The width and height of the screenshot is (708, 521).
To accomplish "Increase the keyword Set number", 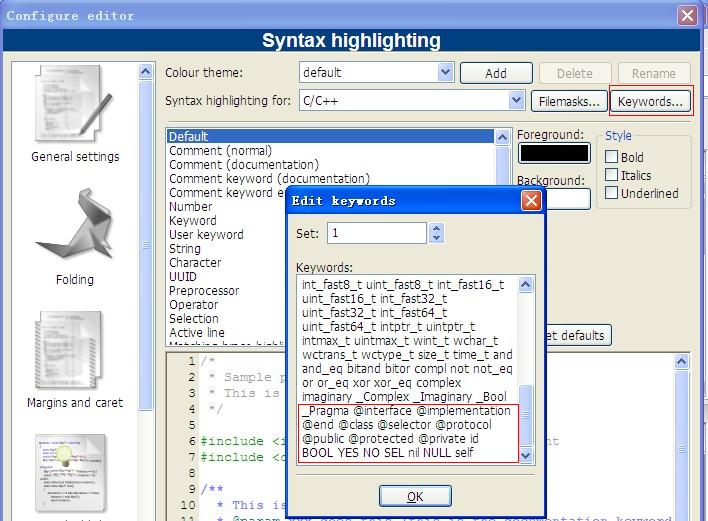I will (436, 228).
